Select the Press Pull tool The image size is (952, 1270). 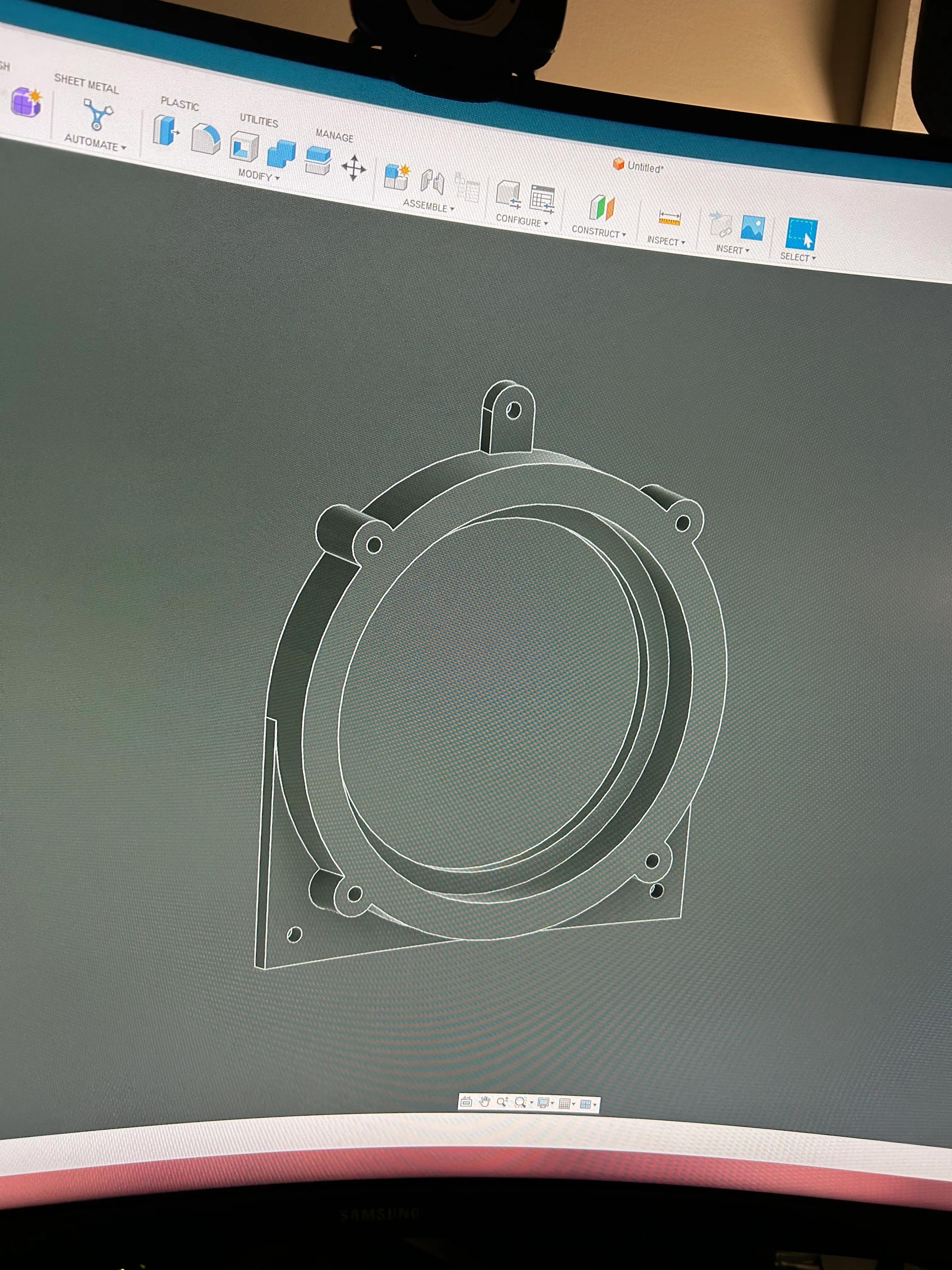click(166, 130)
